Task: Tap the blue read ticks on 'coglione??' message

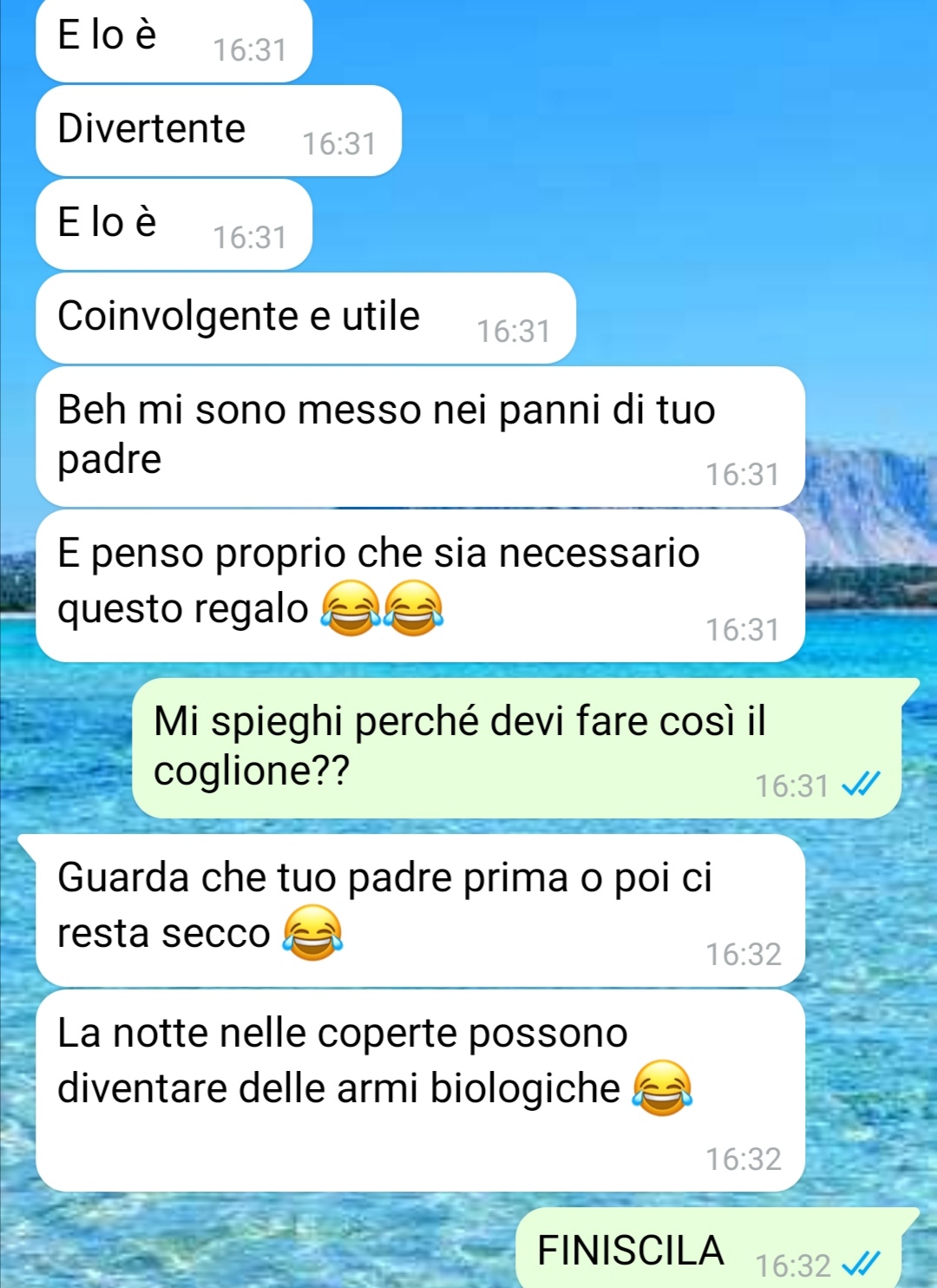Action: (x=862, y=785)
